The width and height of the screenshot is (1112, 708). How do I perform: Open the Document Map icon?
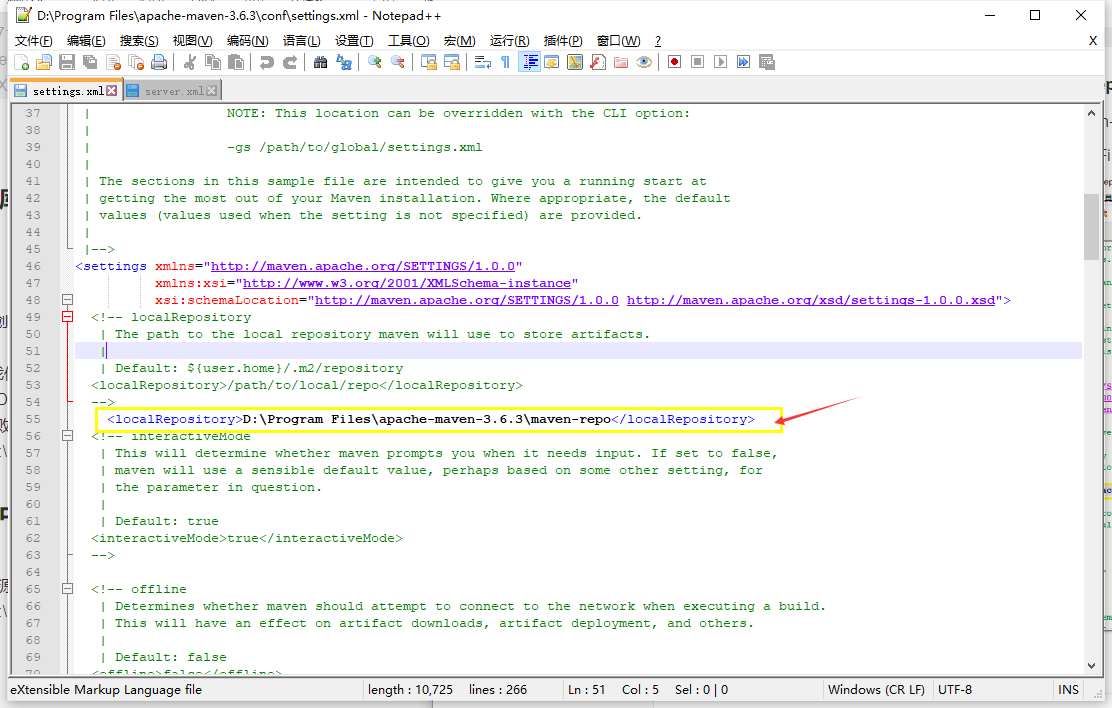pyautogui.click(x=575, y=62)
